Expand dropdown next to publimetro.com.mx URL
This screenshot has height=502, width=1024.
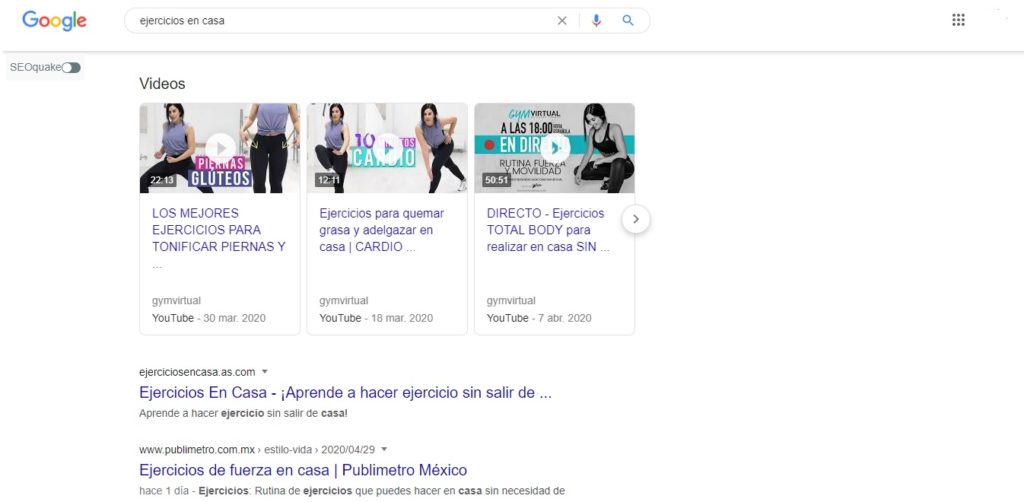tap(384, 449)
